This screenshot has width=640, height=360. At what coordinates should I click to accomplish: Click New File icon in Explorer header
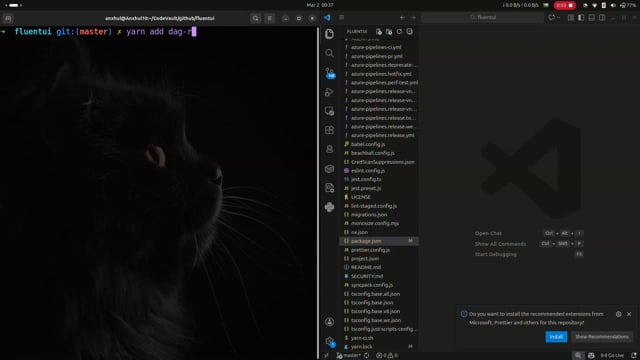379,31
